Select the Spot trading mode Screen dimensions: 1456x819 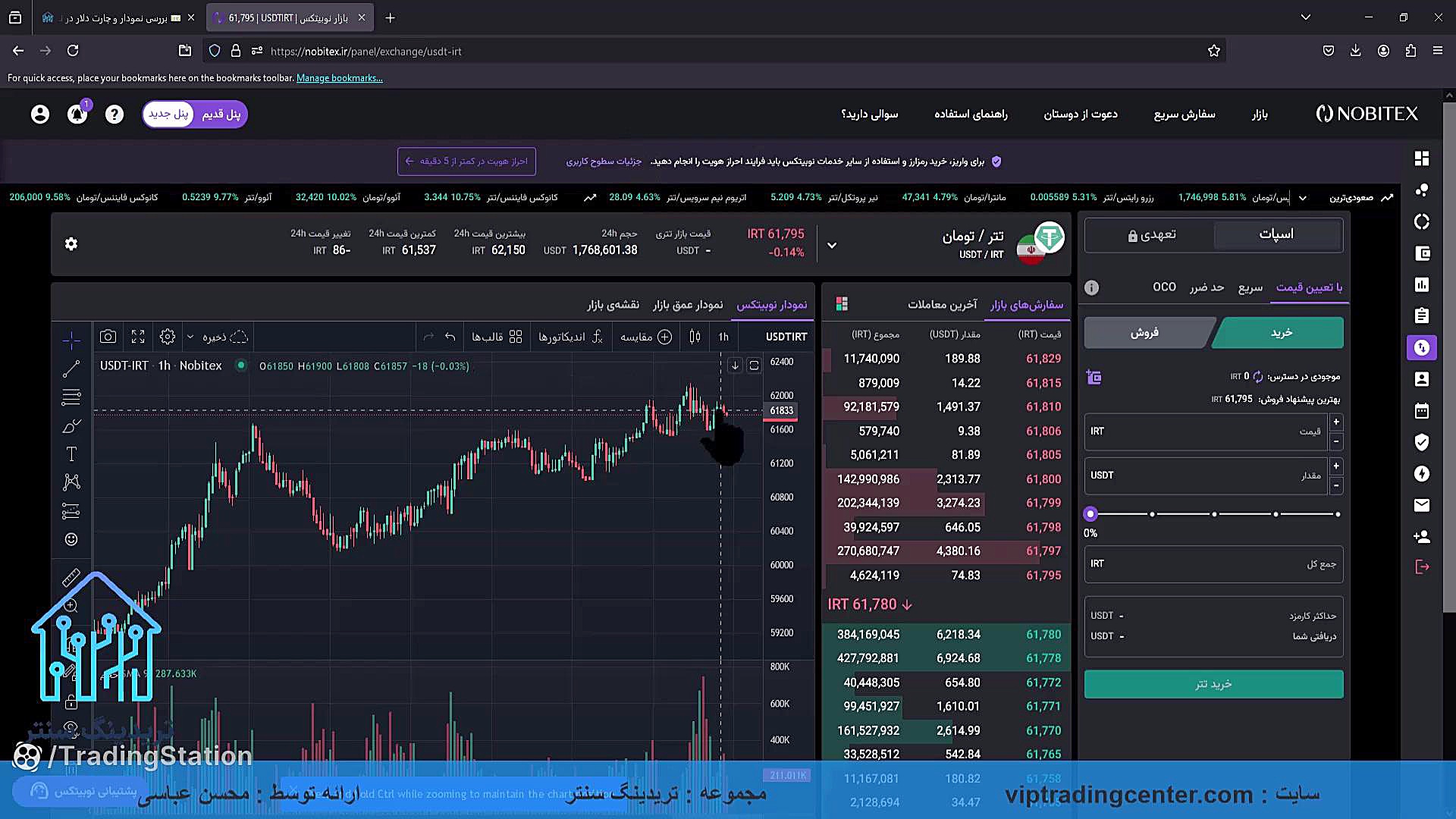pos(1277,234)
